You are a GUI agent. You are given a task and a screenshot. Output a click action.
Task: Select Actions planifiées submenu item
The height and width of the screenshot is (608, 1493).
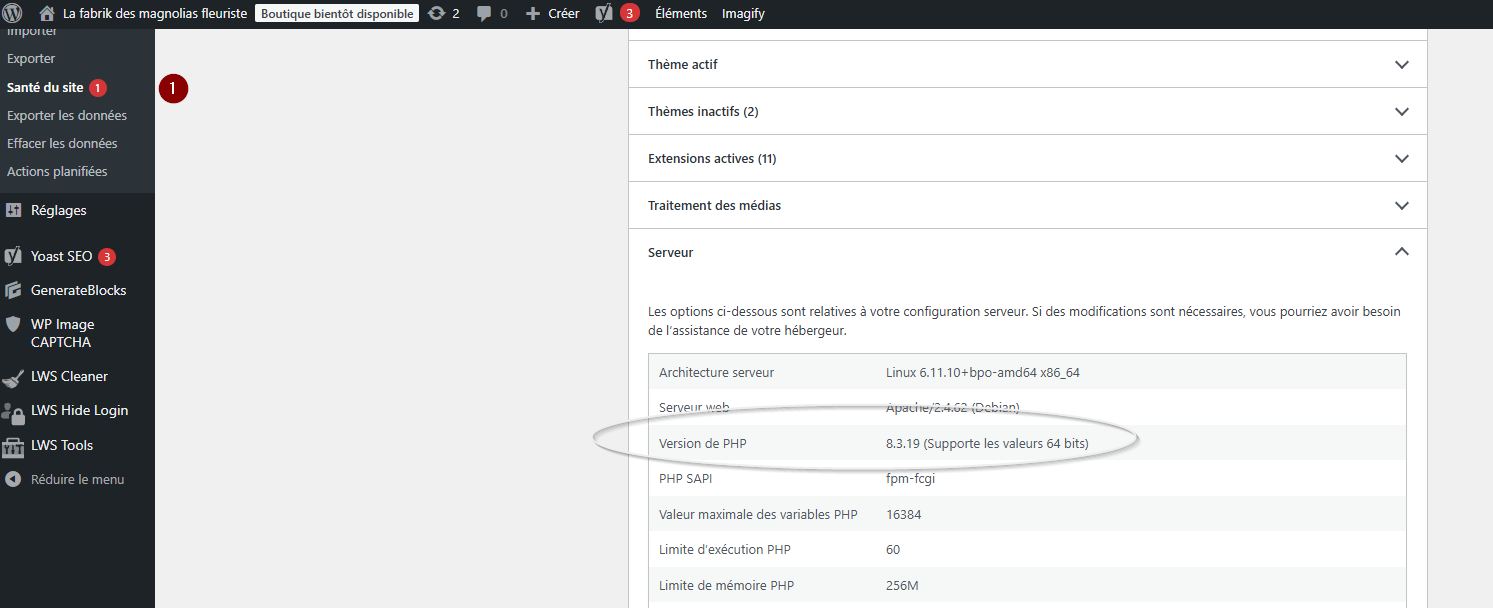pos(57,171)
